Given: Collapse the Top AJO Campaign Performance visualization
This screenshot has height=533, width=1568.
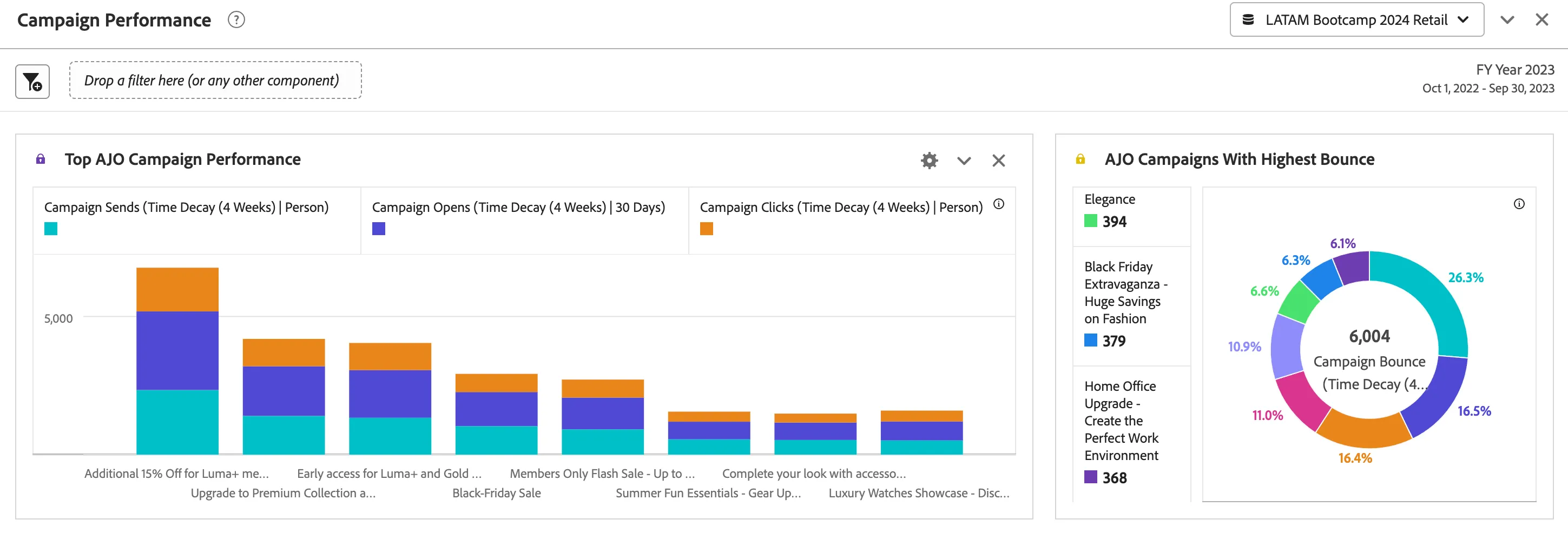Looking at the screenshot, I should 964,161.
